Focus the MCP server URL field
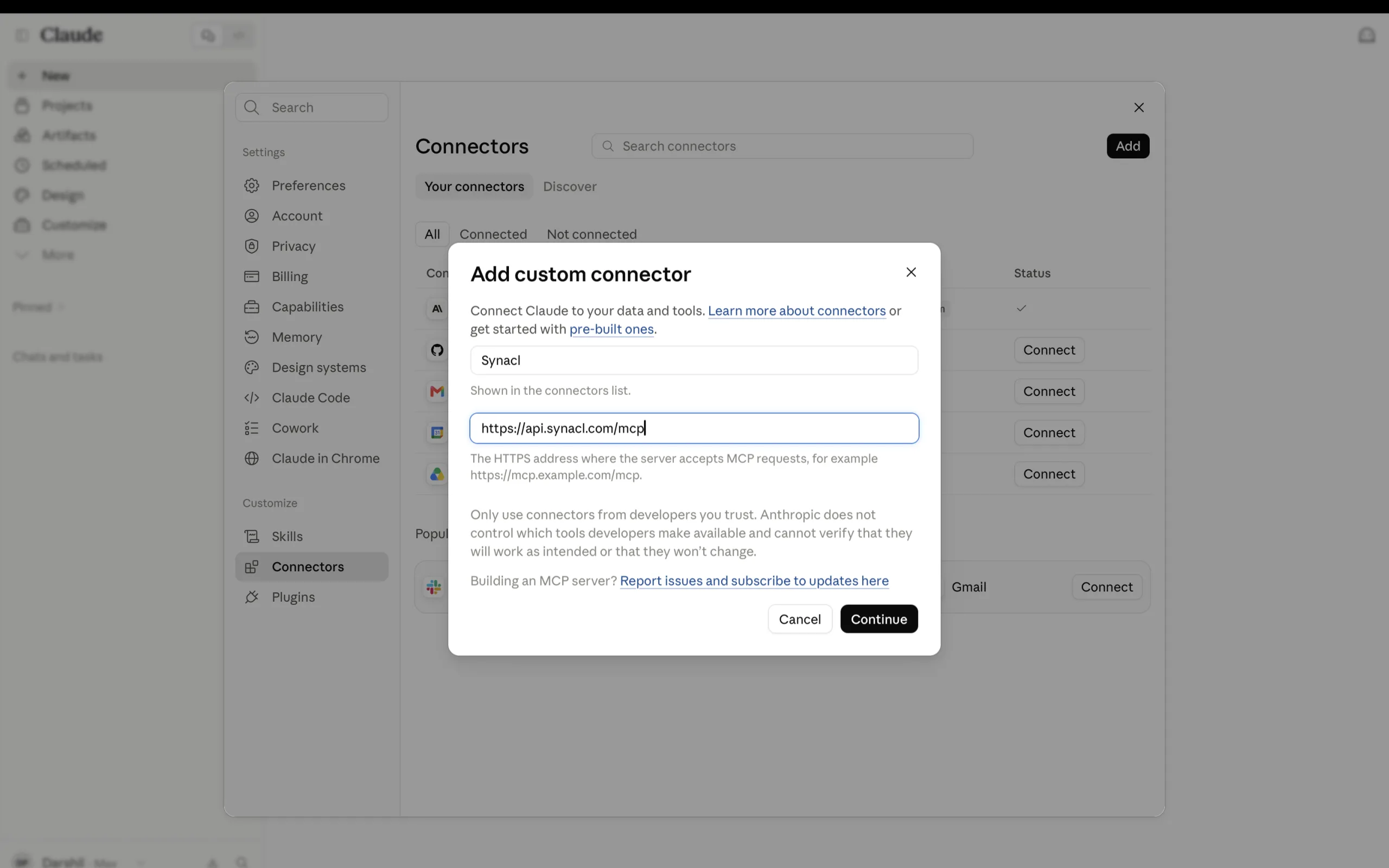The width and height of the screenshot is (1389, 868). click(694, 428)
